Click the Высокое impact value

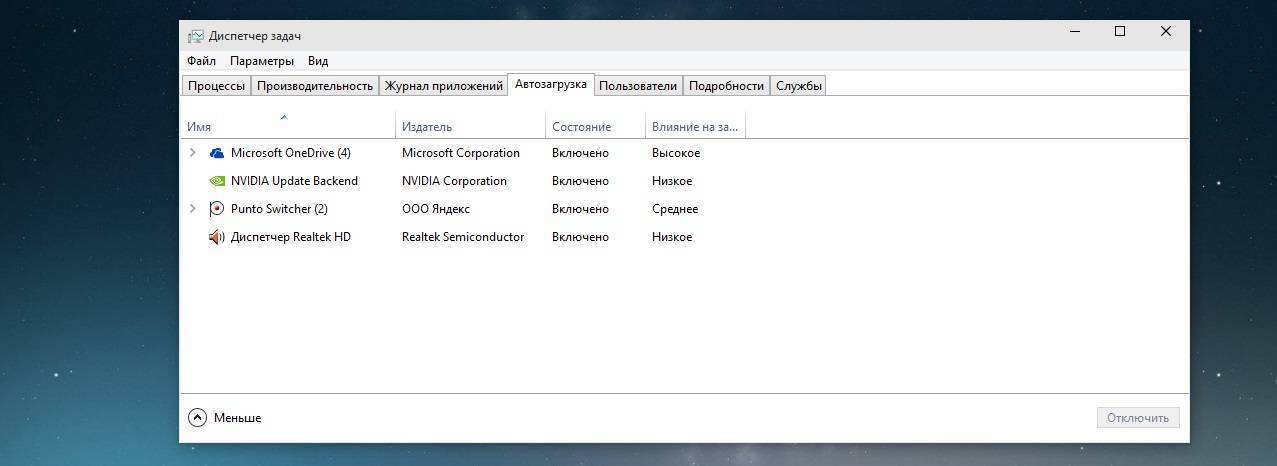tap(676, 153)
